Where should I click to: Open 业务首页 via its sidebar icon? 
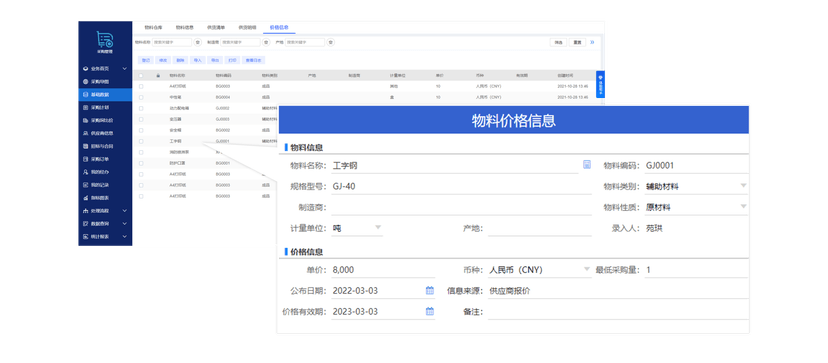click(x=86, y=69)
